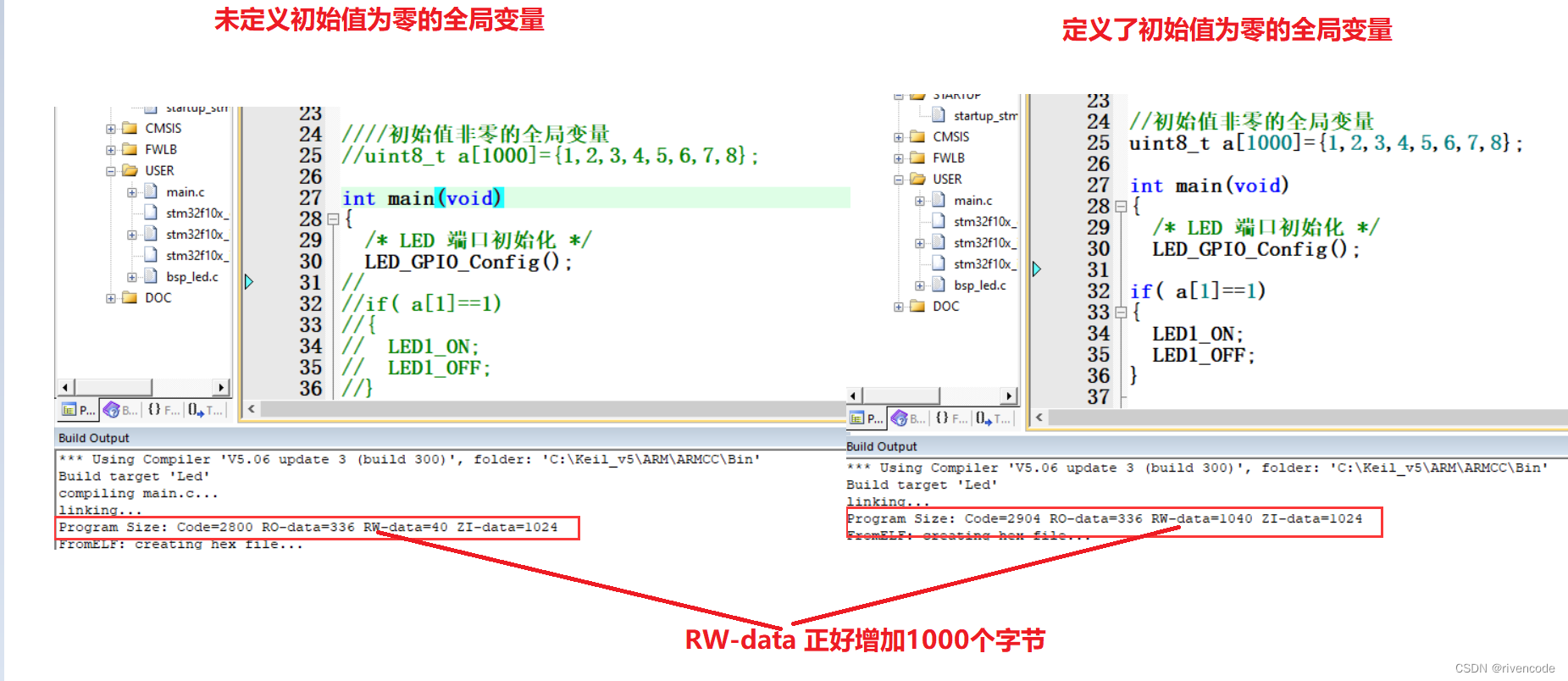Expand bsp_led.c node in right project tree
Viewport: 1568px width, 681px height.
pyautogui.click(x=920, y=285)
